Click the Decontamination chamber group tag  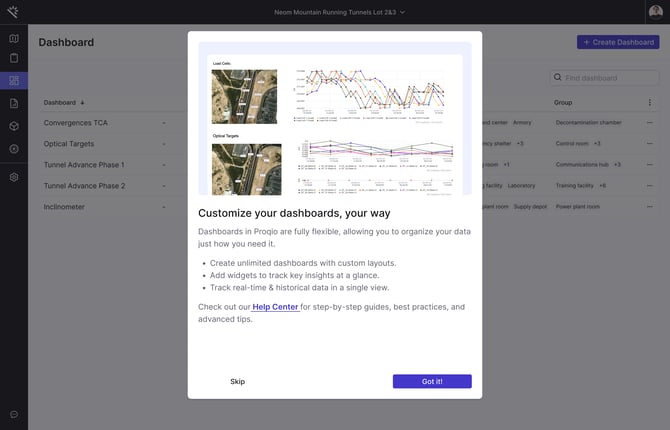pyautogui.click(x=588, y=123)
